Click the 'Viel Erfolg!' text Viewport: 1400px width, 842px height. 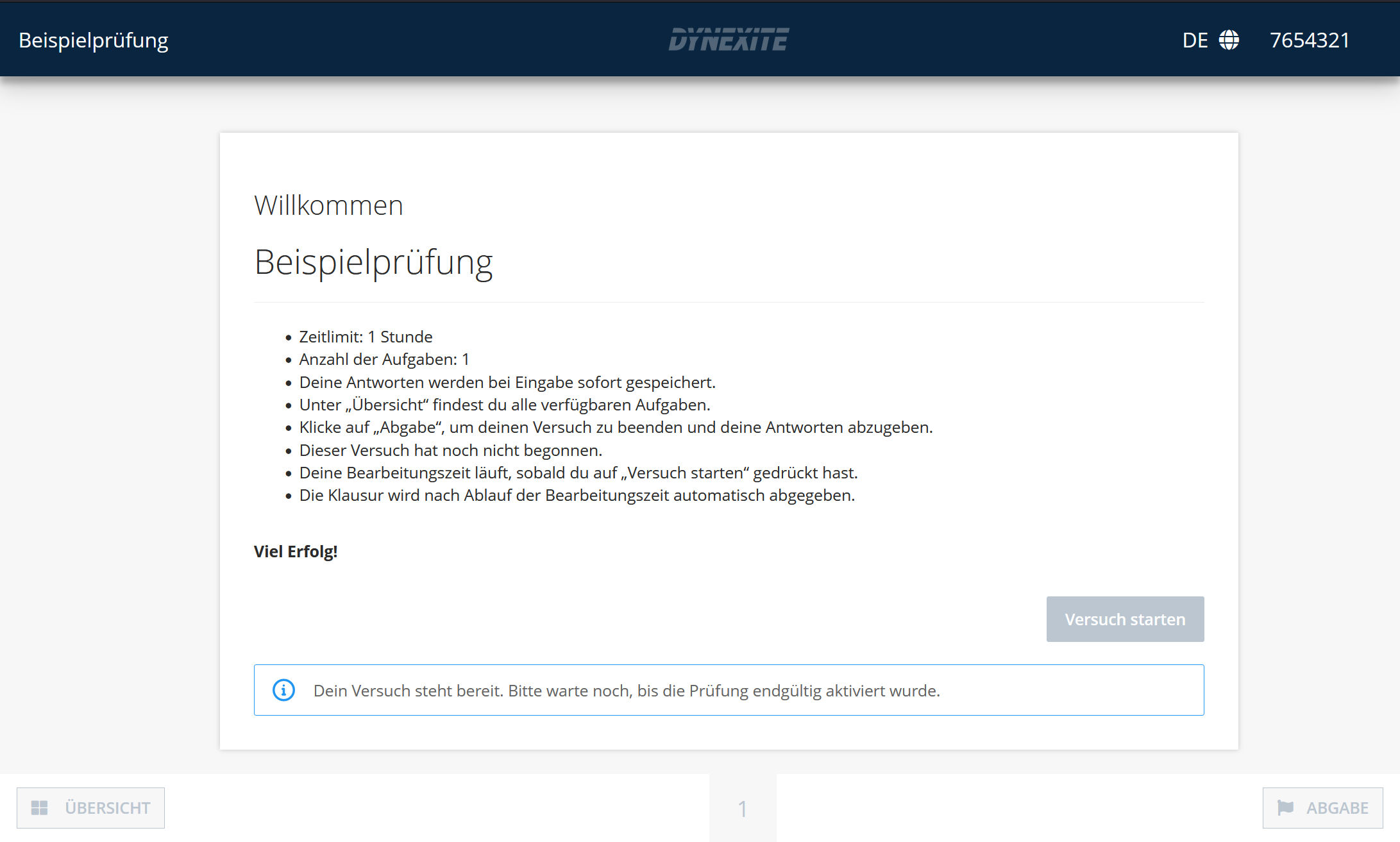pos(296,552)
